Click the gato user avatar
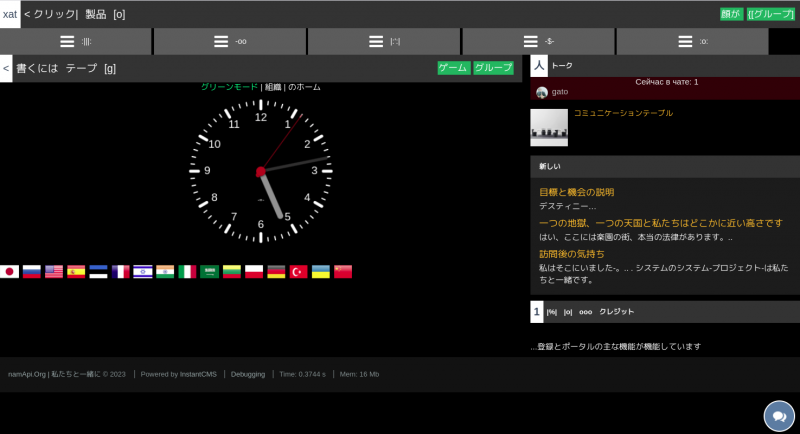Viewport: 800px width, 434px height. point(542,92)
